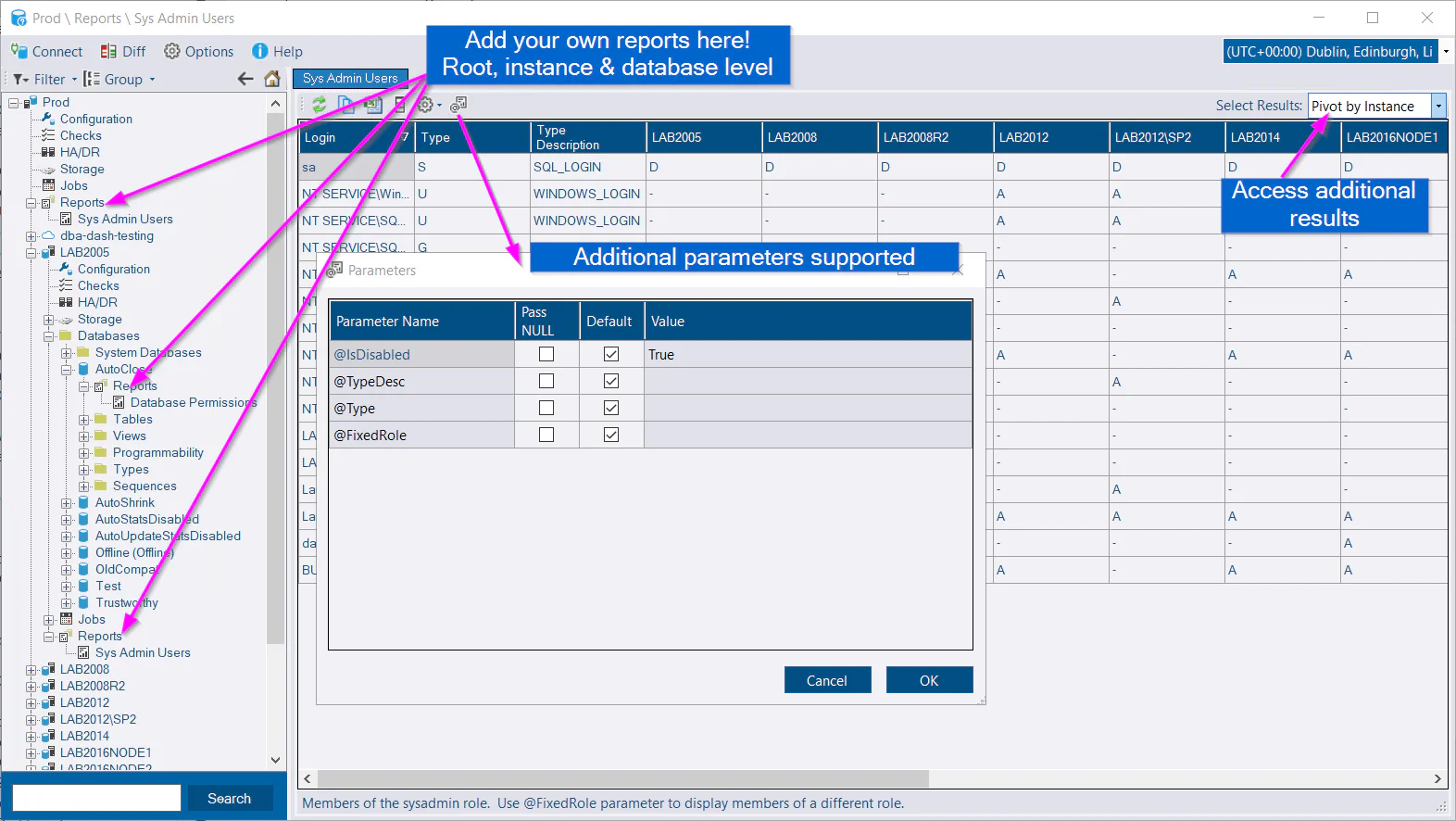Toggle Pass NULL for @IsDisabled

pos(546,354)
